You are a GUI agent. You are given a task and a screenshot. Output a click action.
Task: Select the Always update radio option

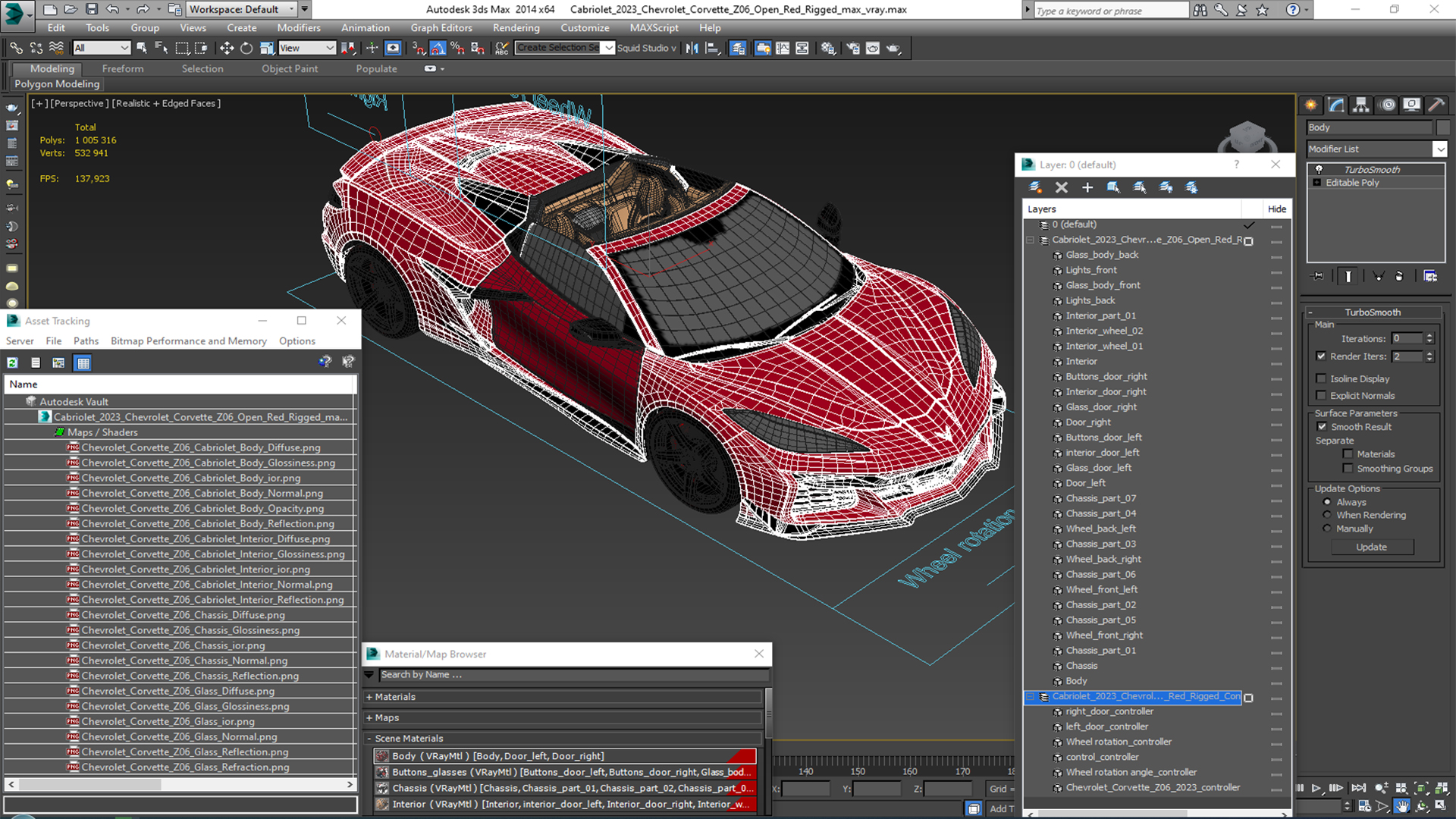click(x=1327, y=502)
